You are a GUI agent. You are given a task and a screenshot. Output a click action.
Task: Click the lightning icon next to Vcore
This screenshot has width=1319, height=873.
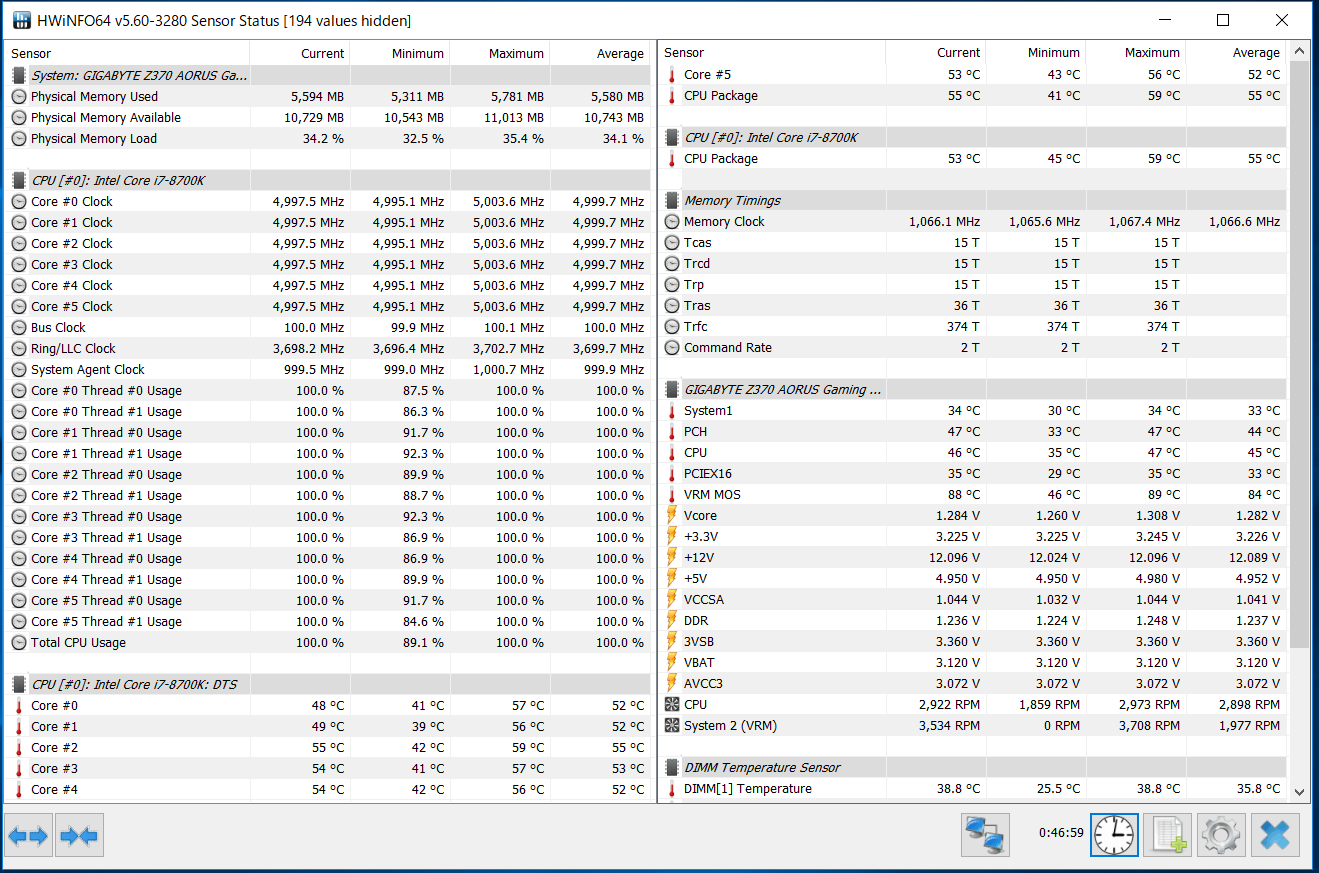click(672, 515)
